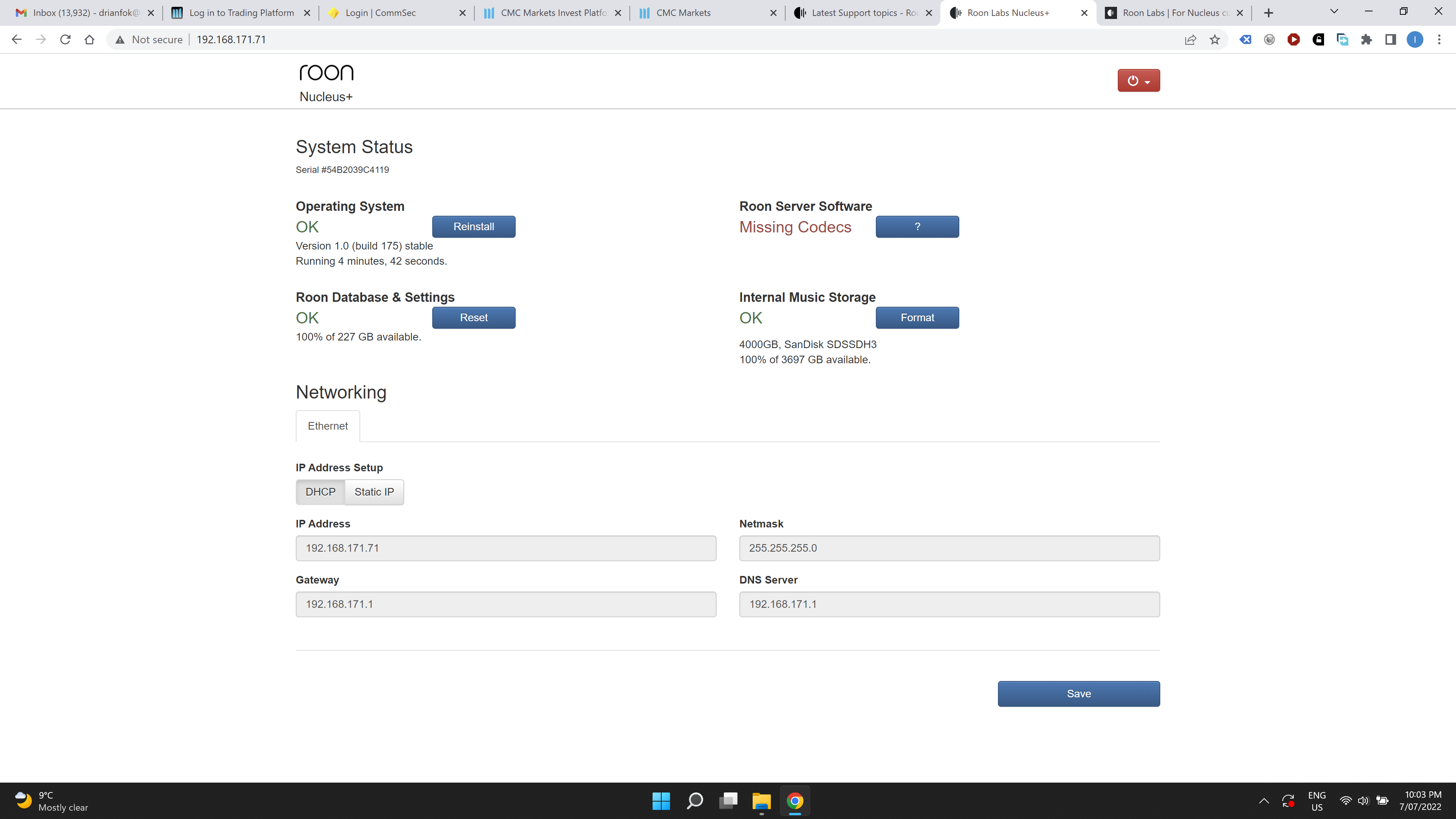Click the browser forward arrow
Screen dimensions: 1456x819
41,39
